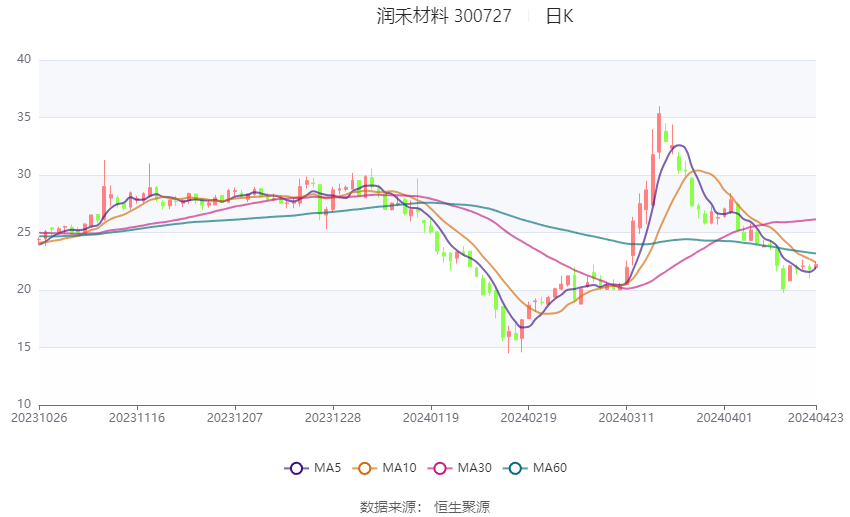
Task: Click the data source text 恒生聚源
Action: pyautogui.click(x=462, y=507)
